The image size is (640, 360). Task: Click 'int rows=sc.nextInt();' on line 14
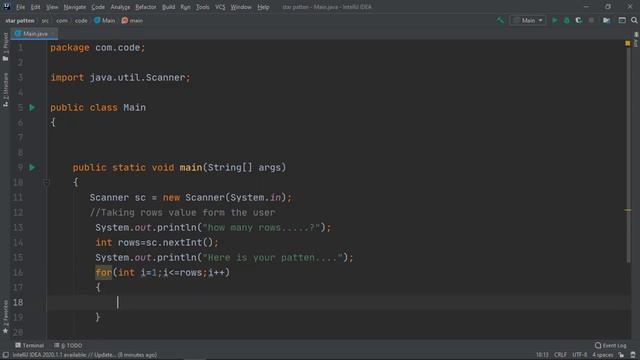click(x=157, y=242)
